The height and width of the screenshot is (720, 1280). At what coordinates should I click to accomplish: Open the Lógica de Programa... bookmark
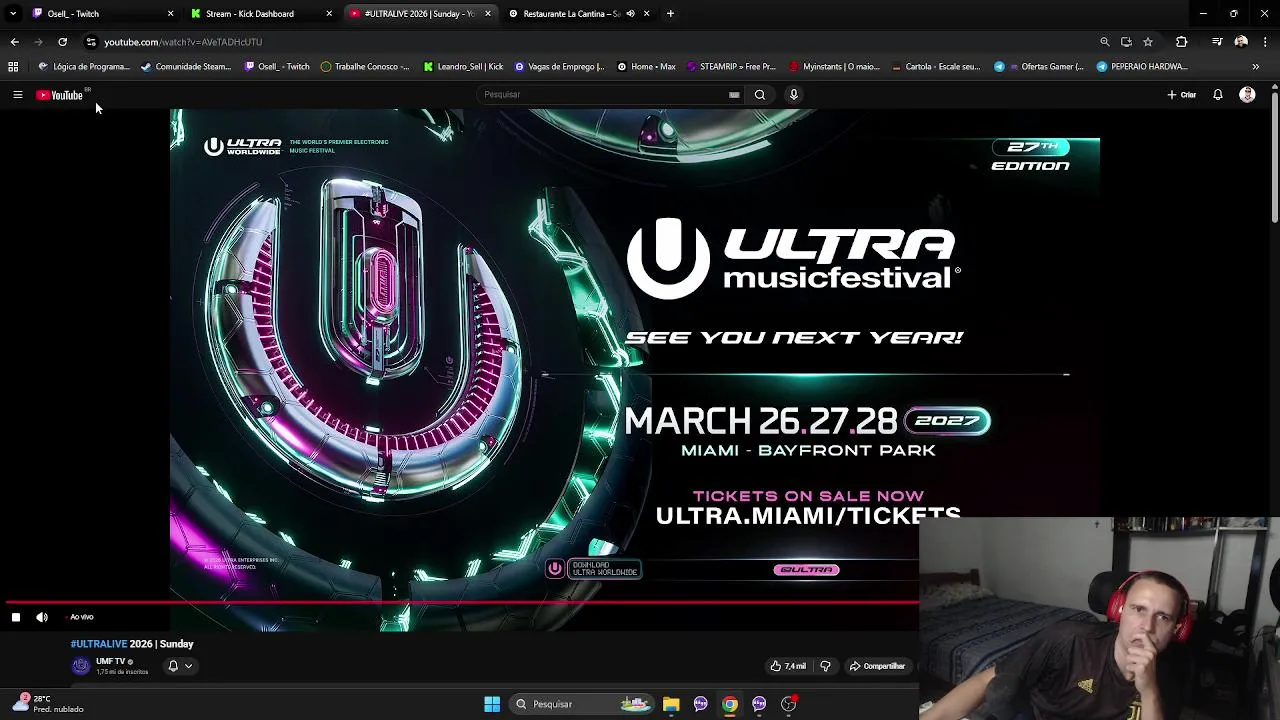pyautogui.click(x=84, y=67)
